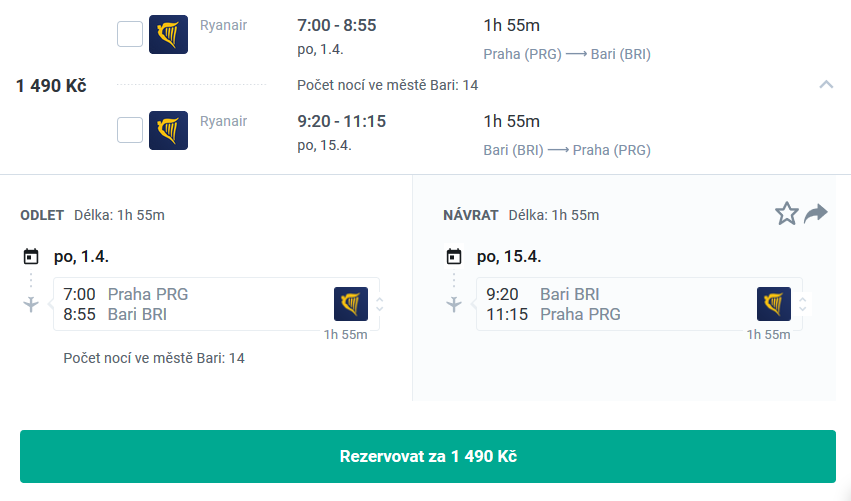Click the Ryanair logo in the Bari–Praha segment card
851x501 pixels.
tap(773, 304)
